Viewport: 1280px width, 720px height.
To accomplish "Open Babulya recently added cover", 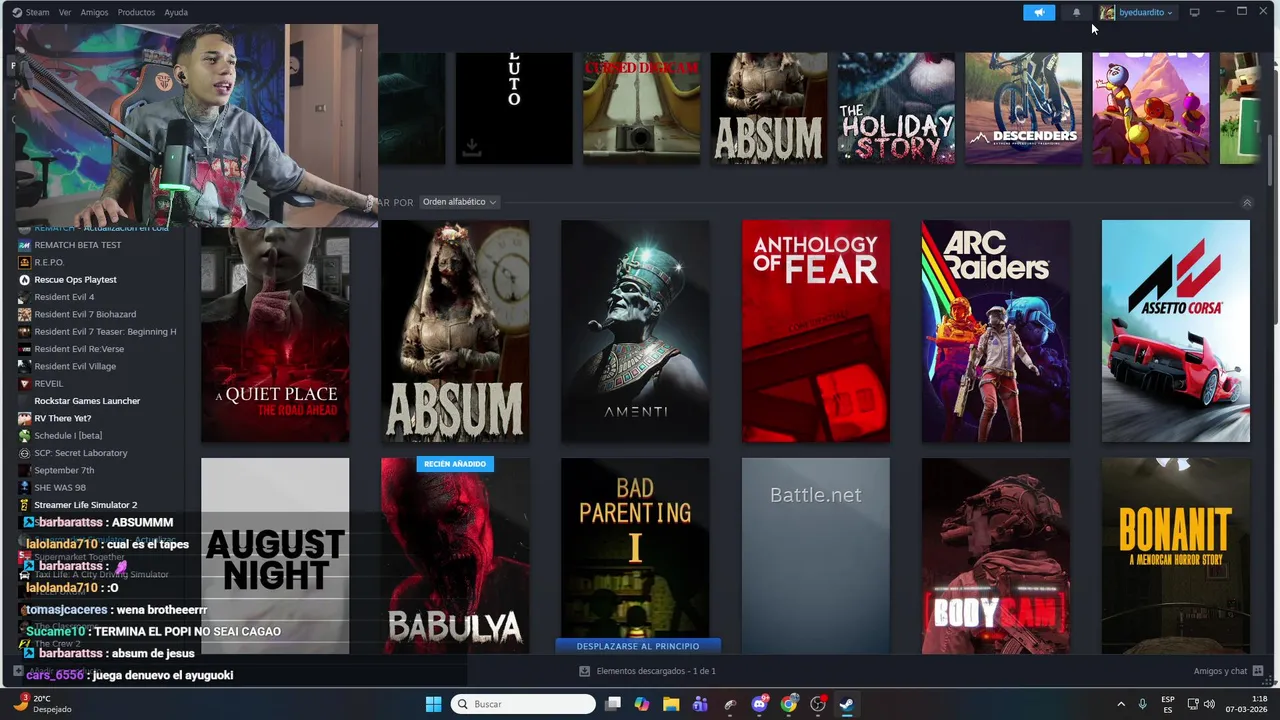I will click(455, 556).
